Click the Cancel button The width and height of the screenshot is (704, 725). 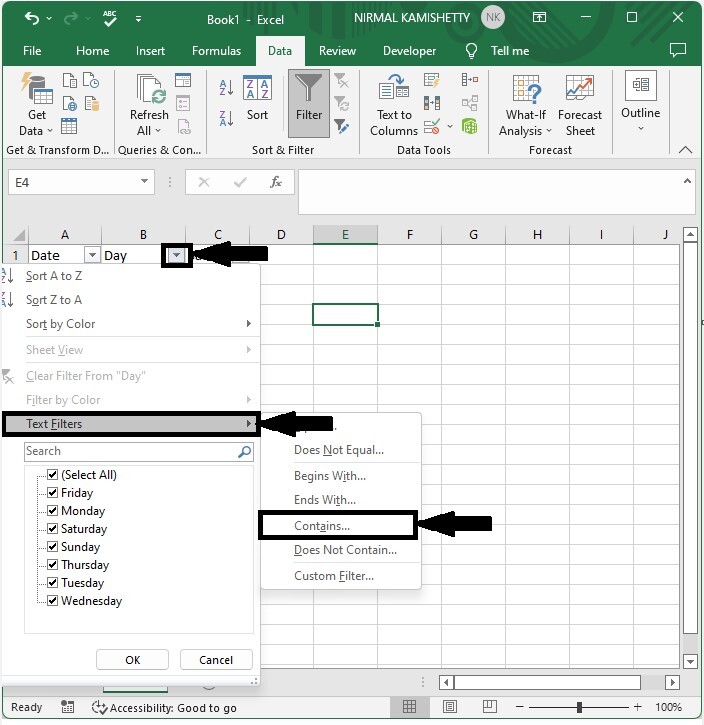(x=216, y=659)
